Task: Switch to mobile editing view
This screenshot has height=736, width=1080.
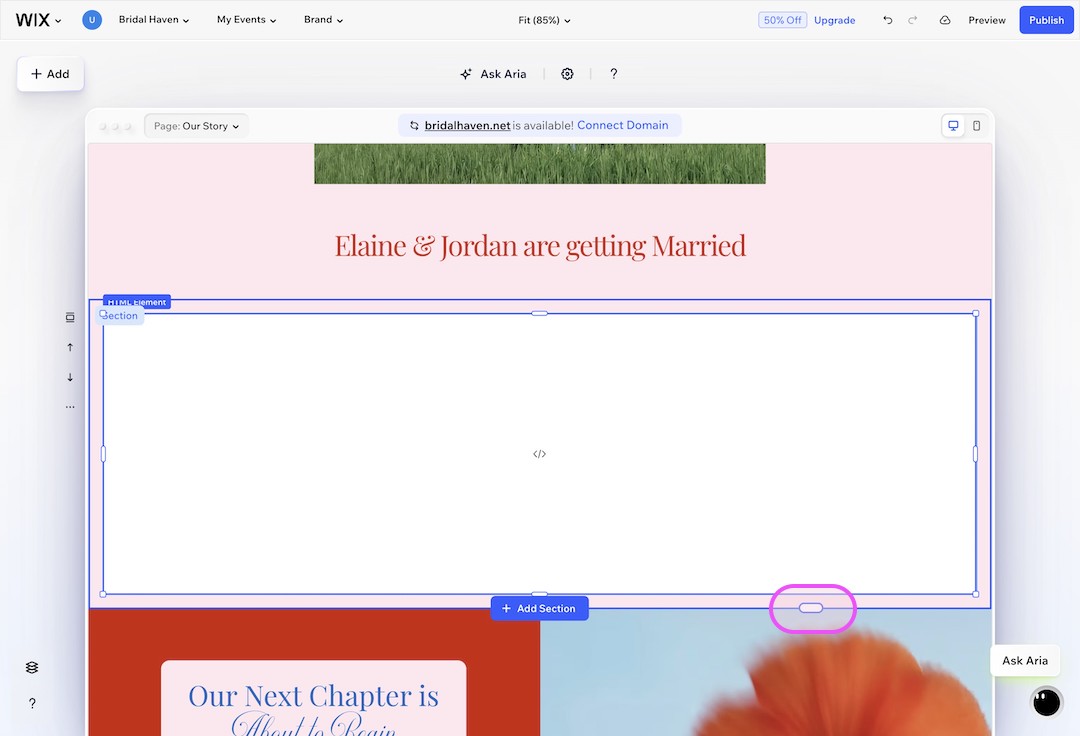Action: 975,125
